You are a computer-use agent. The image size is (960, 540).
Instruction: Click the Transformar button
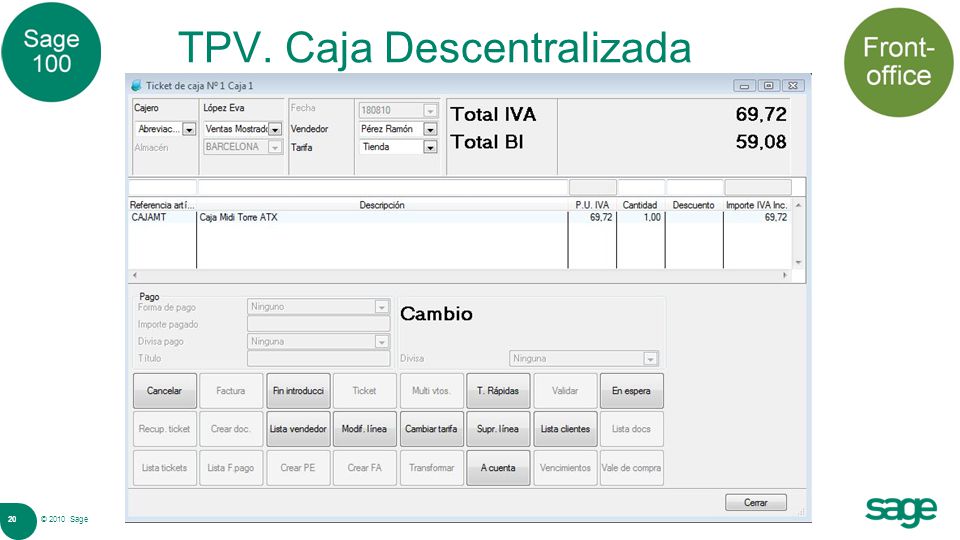point(431,468)
